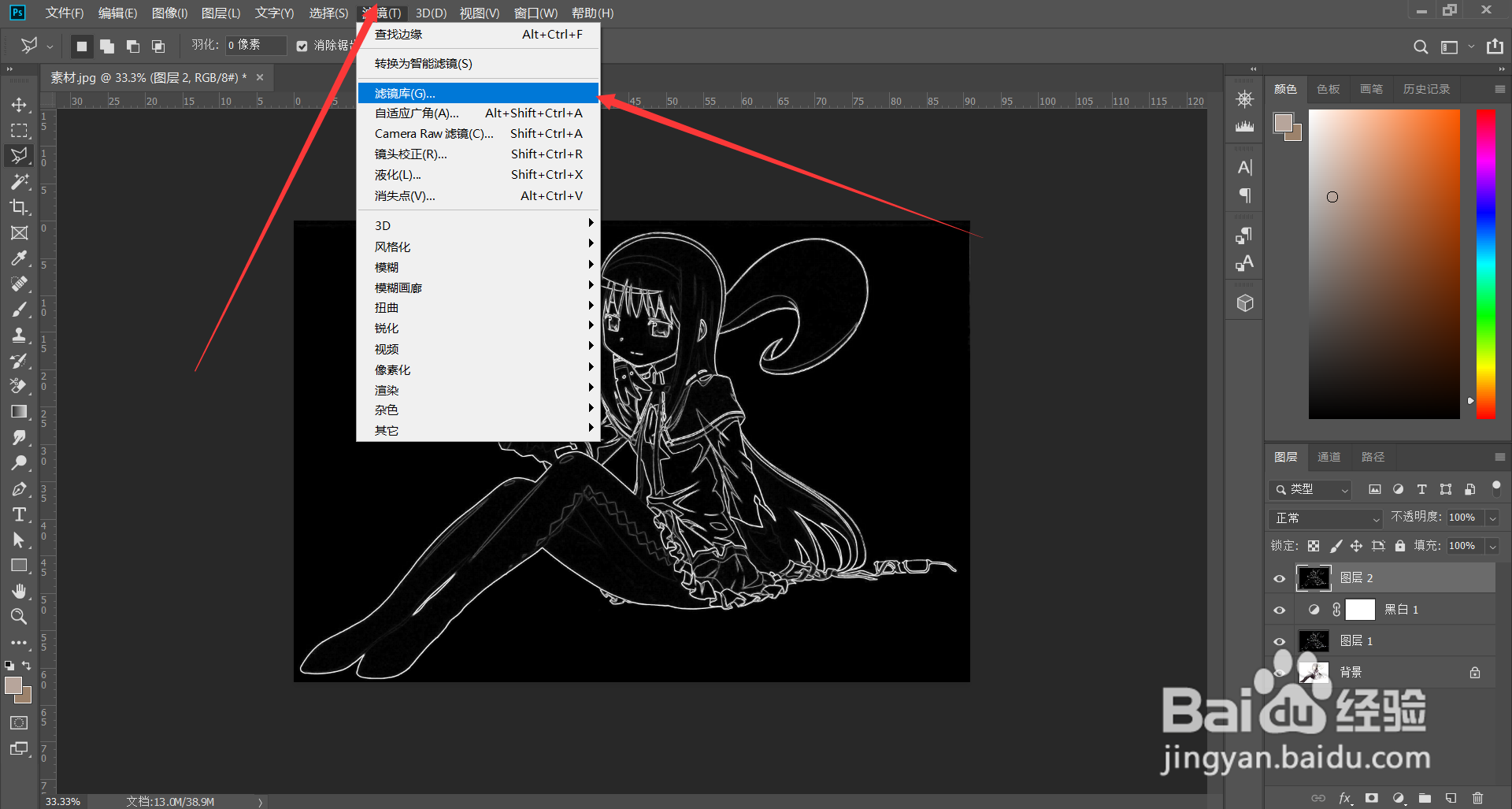Image resolution: width=1512 pixels, height=809 pixels.
Task: Click the delete layer trash icon
Action: click(x=1477, y=798)
